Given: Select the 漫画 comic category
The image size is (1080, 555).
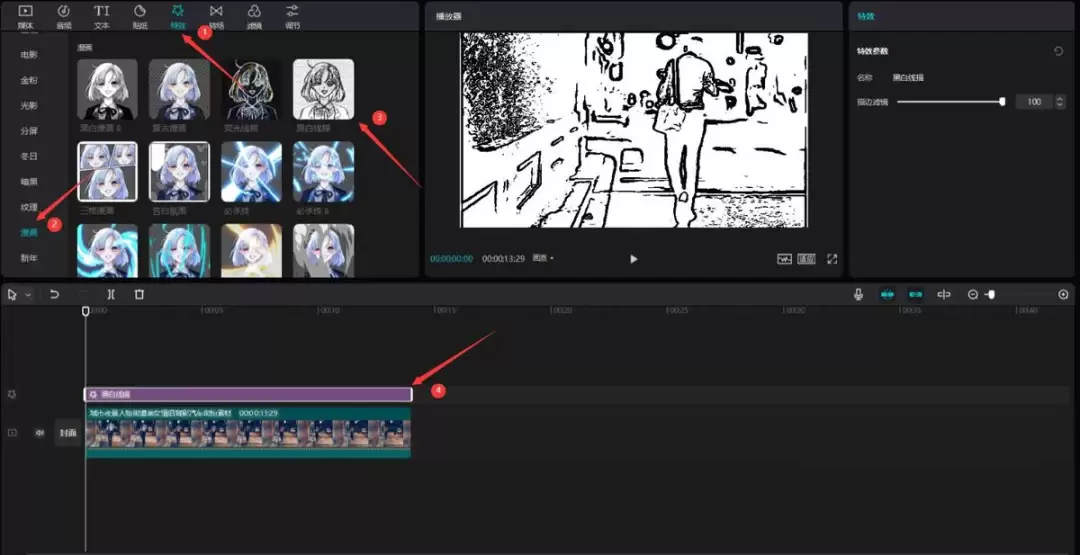Looking at the screenshot, I should pyautogui.click(x=29, y=233).
